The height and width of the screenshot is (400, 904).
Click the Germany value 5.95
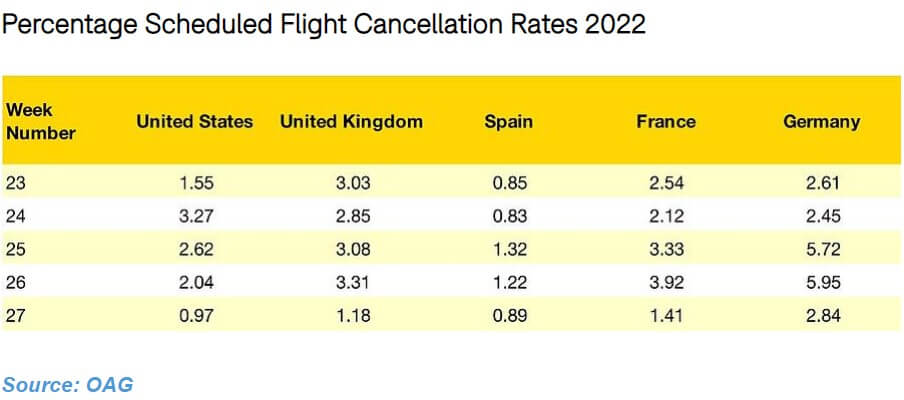click(821, 283)
